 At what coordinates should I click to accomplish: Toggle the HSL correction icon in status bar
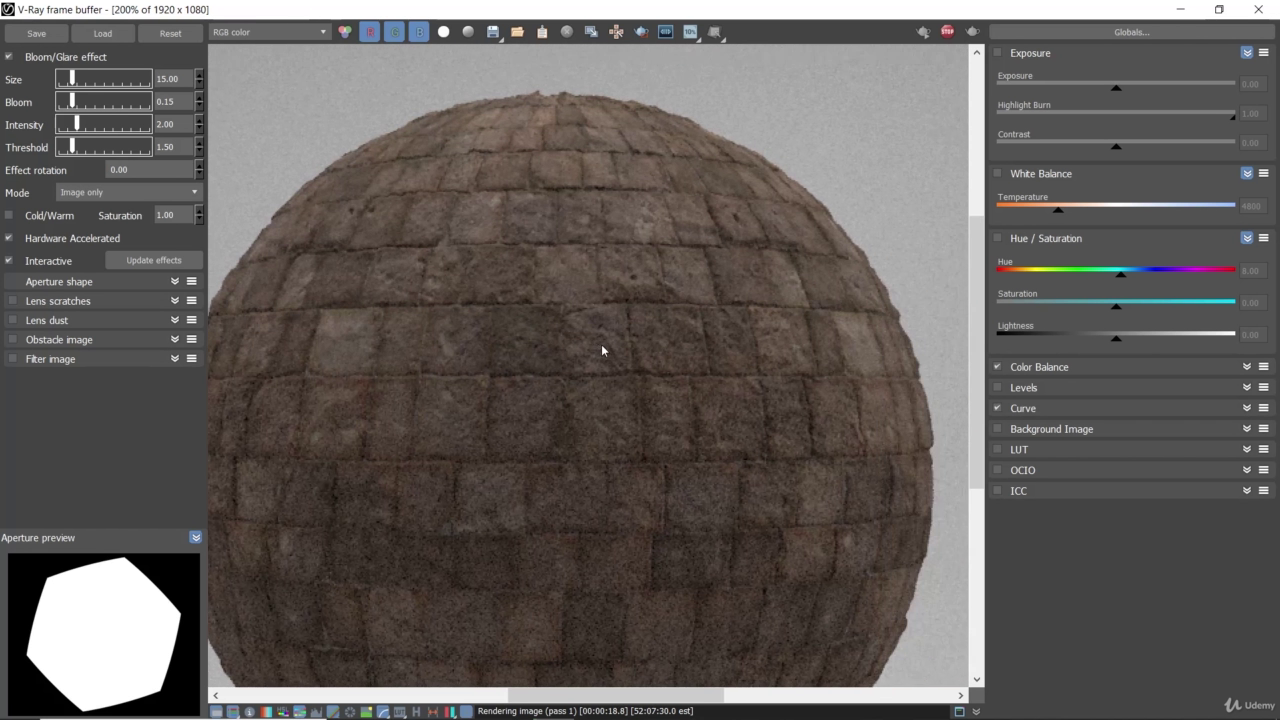[283, 712]
